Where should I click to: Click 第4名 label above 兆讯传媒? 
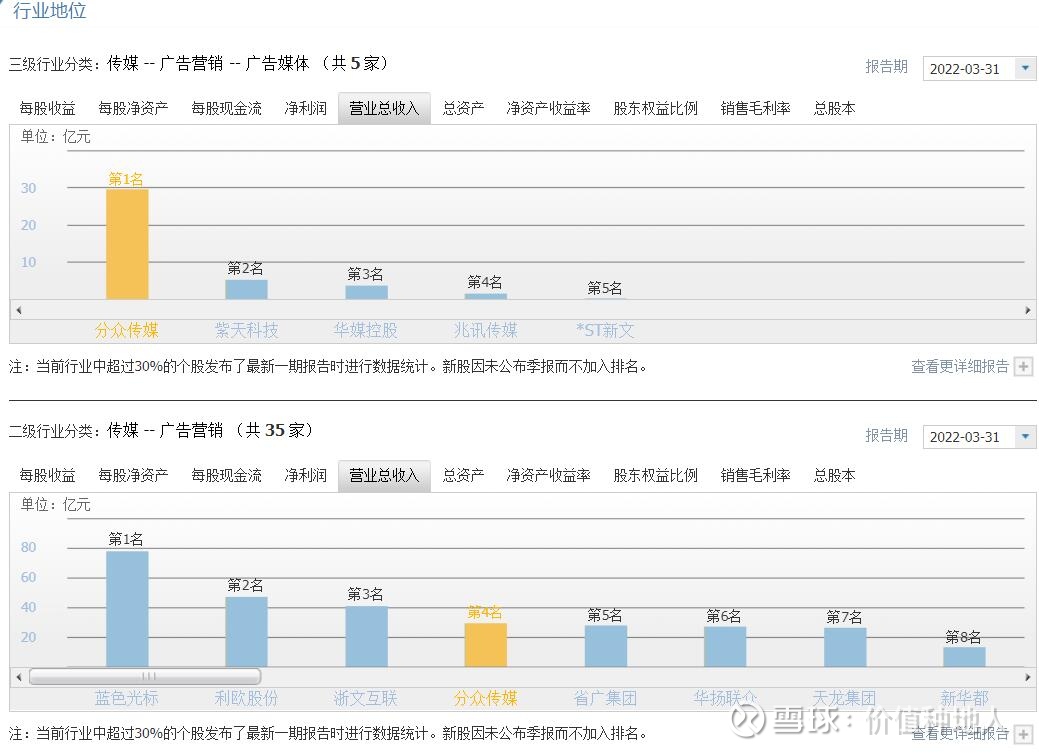click(485, 282)
